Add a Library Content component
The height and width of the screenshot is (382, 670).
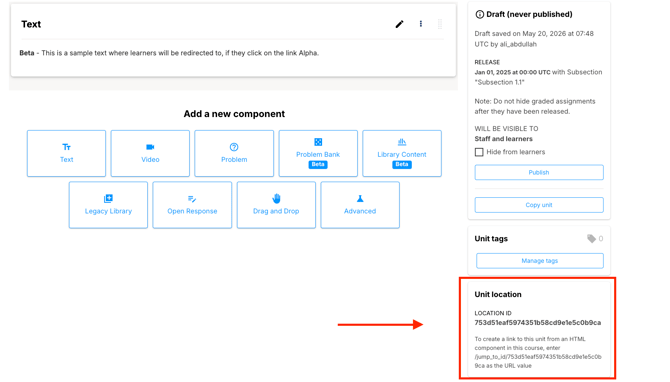[402, 153]
